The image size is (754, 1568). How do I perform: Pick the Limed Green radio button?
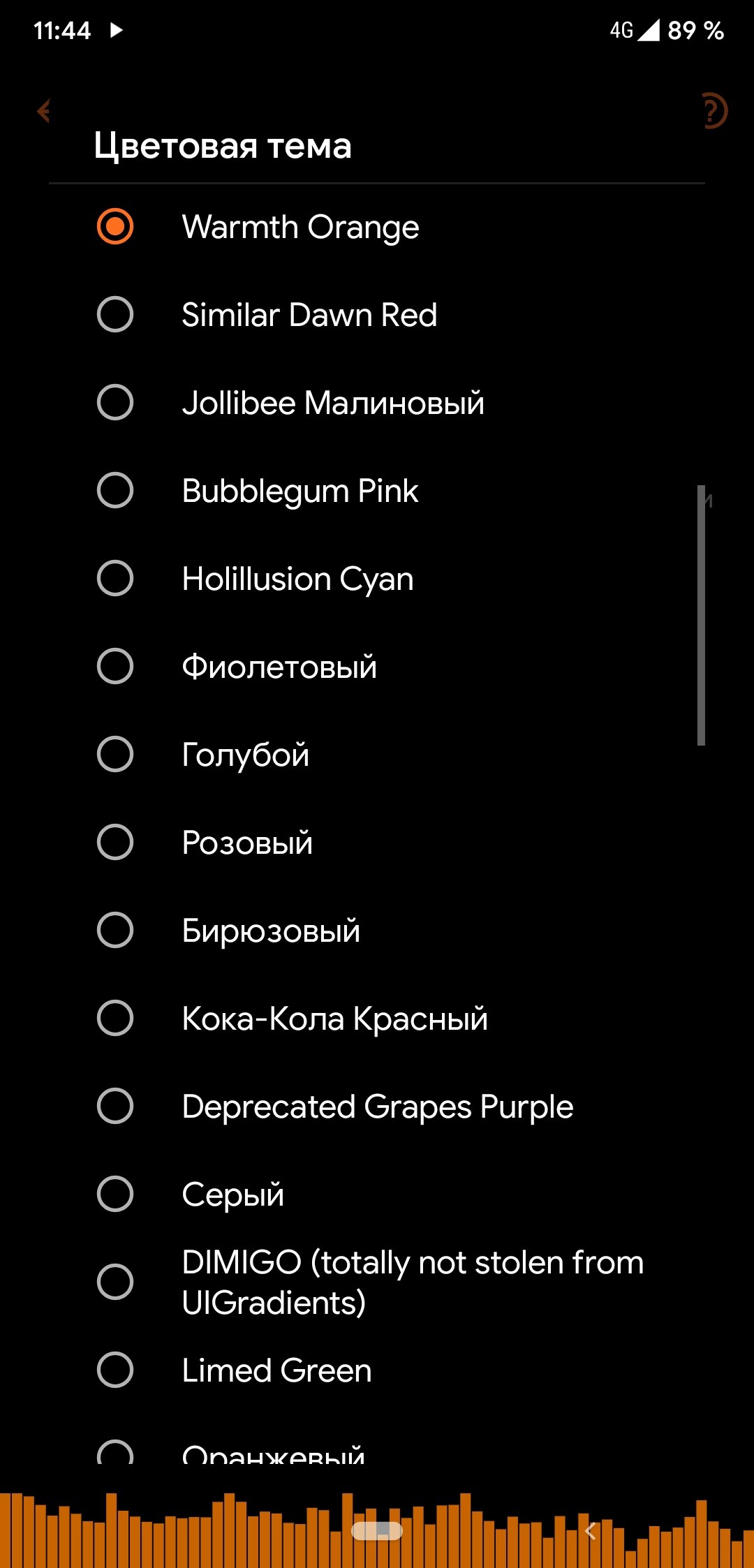(x=115, y=1370)
